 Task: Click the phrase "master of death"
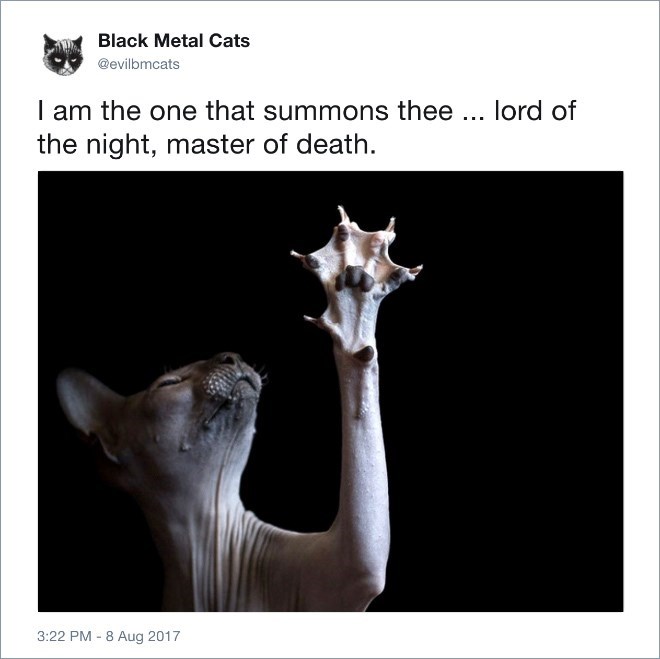pyautogui.click(x=268, y=144)
